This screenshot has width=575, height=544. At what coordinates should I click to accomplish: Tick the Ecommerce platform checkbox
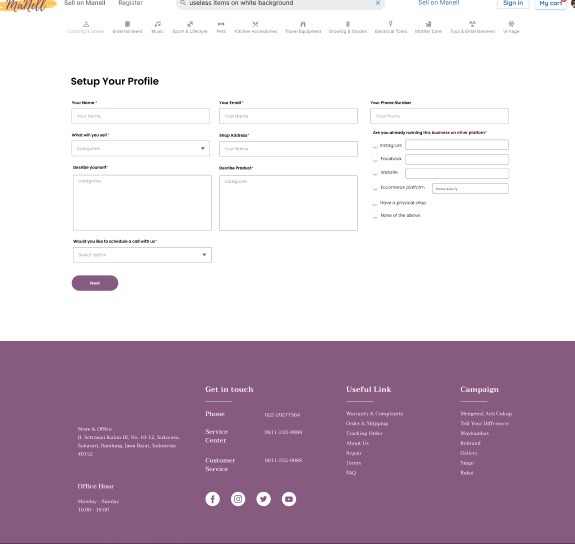[x=375, y=188]
